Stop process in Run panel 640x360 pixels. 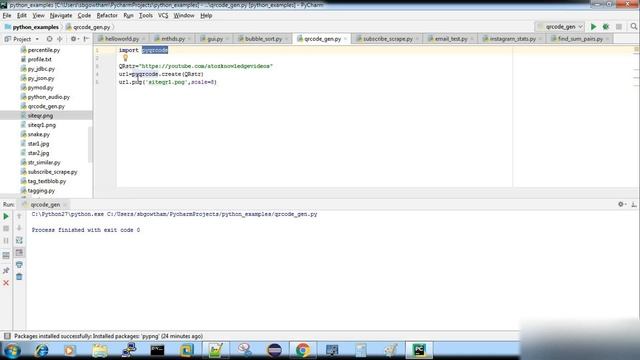point(6,229)
